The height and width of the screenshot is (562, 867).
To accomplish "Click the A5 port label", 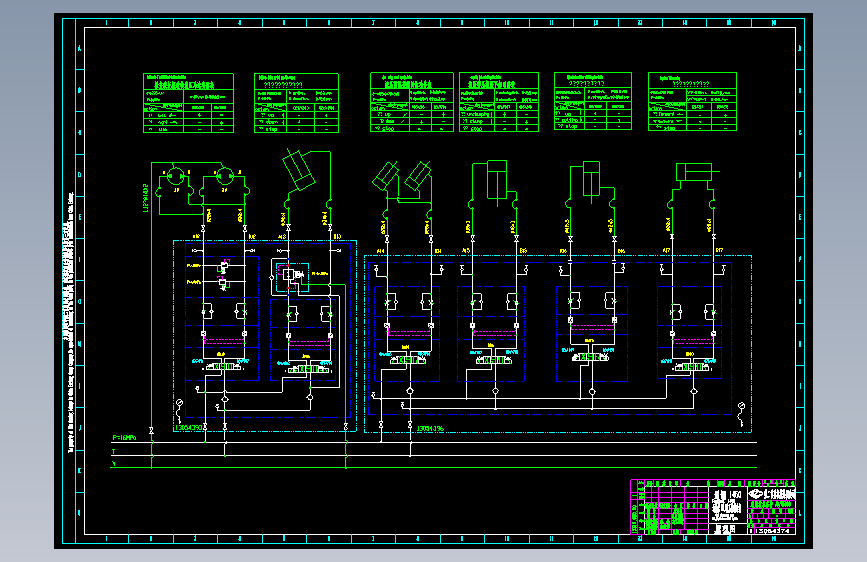I will pos(466,251).
